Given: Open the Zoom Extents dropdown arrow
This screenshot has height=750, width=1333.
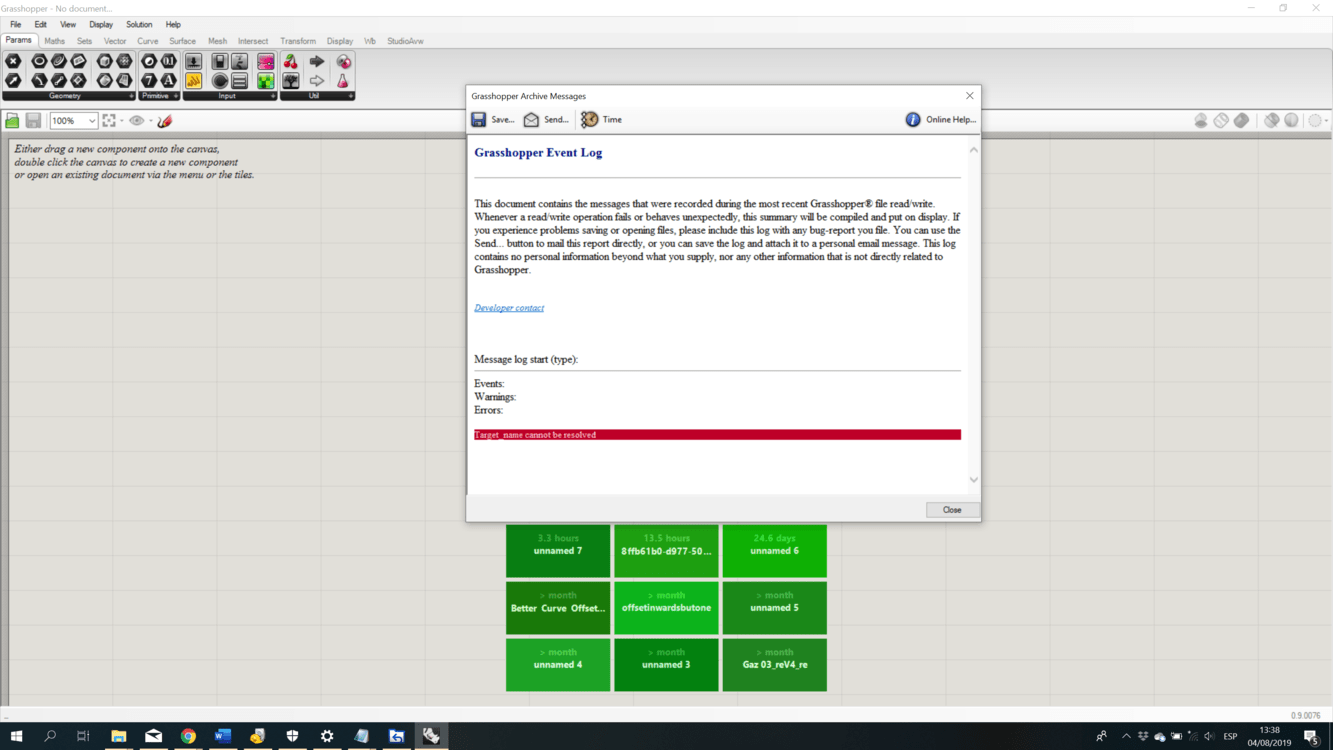Looking at the screenshot, I should (x=122, y=121).
